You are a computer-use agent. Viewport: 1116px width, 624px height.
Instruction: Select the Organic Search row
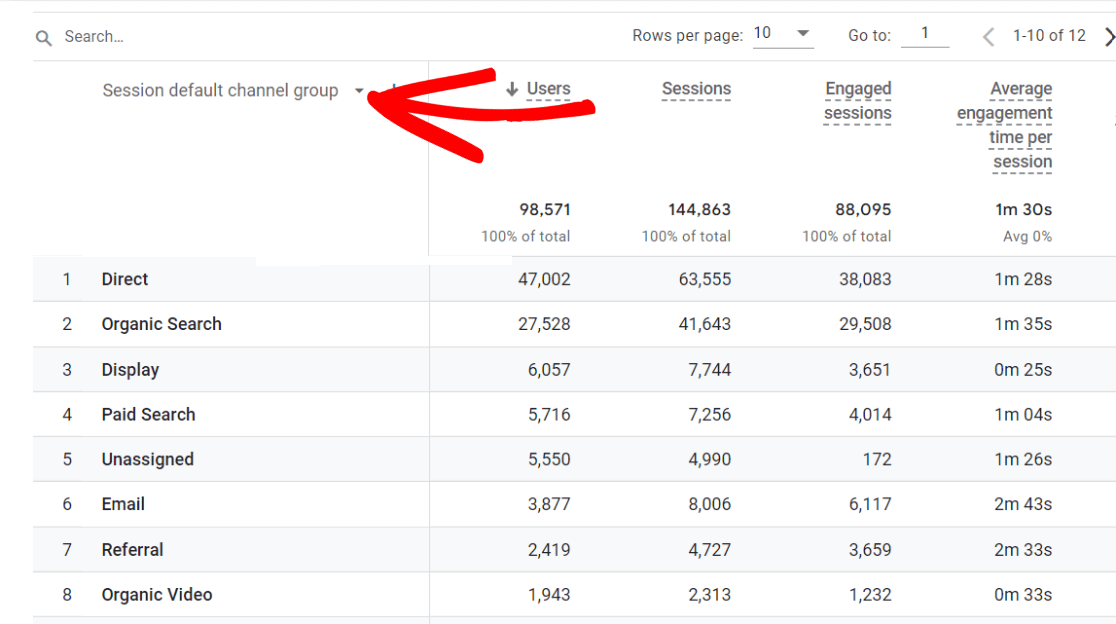(x=161, y=324)
